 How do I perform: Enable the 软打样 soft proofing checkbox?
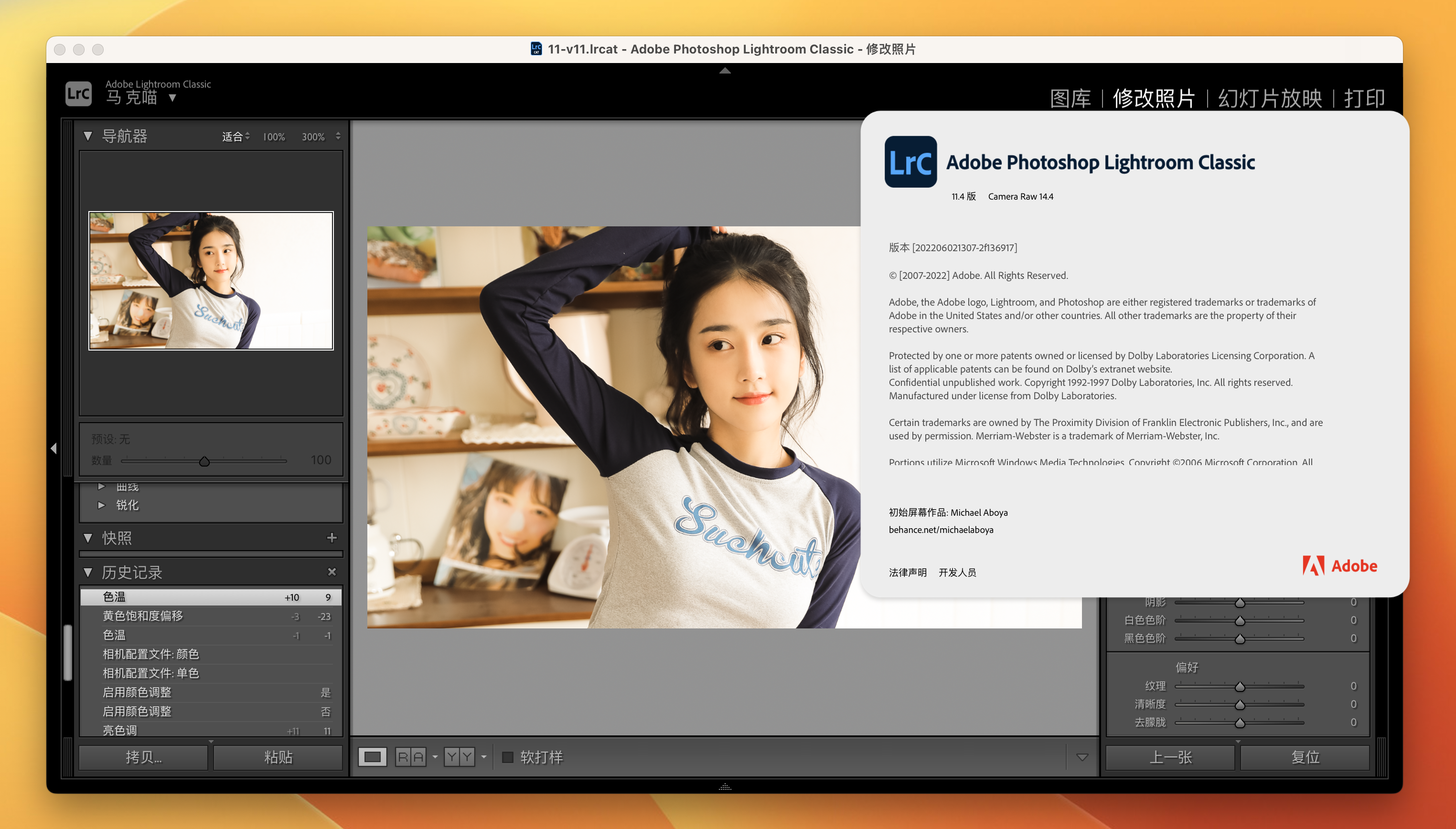tap(507, 757)
